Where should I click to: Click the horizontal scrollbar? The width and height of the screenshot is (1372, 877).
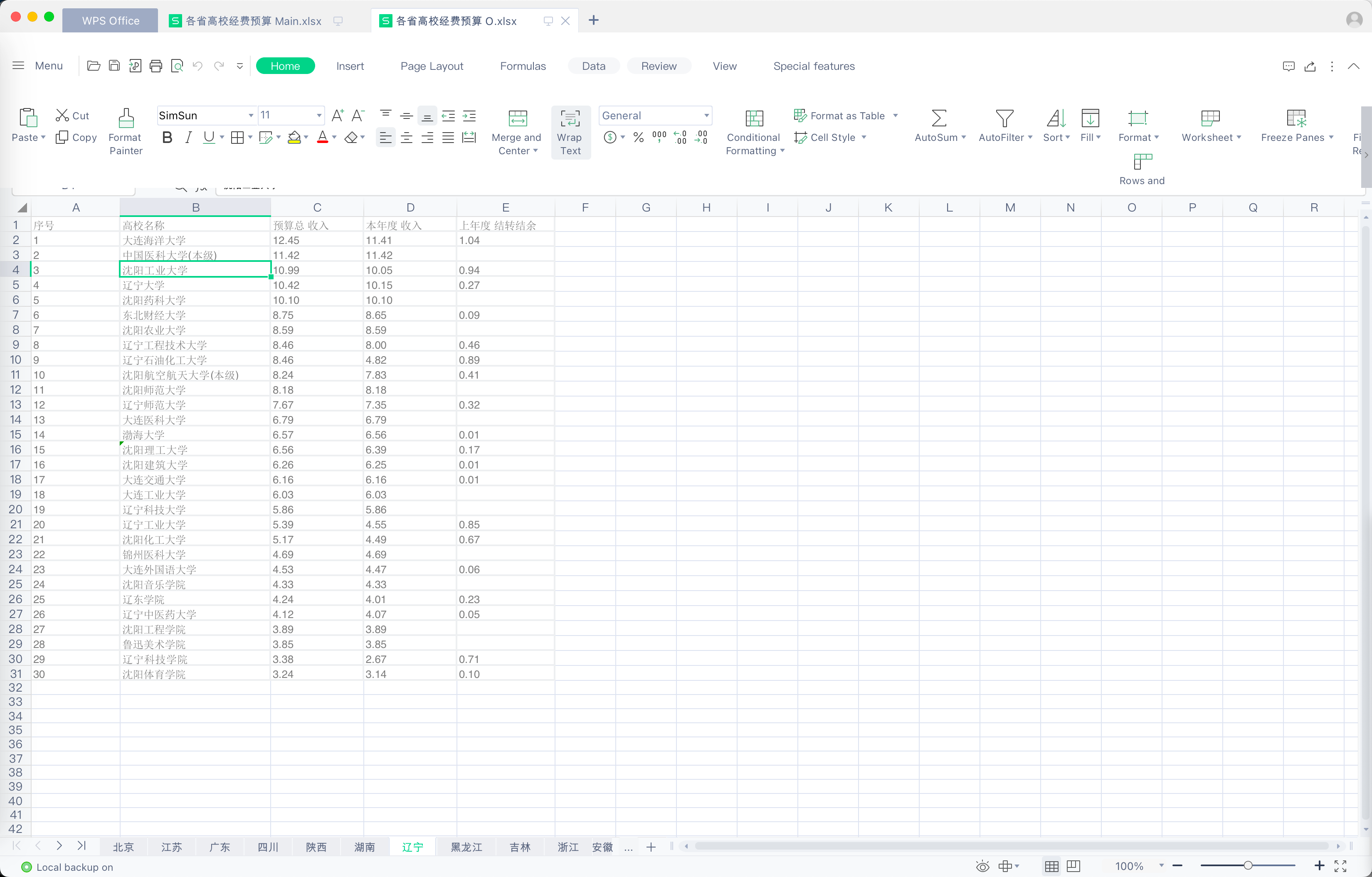click(x=1012, y=846)
